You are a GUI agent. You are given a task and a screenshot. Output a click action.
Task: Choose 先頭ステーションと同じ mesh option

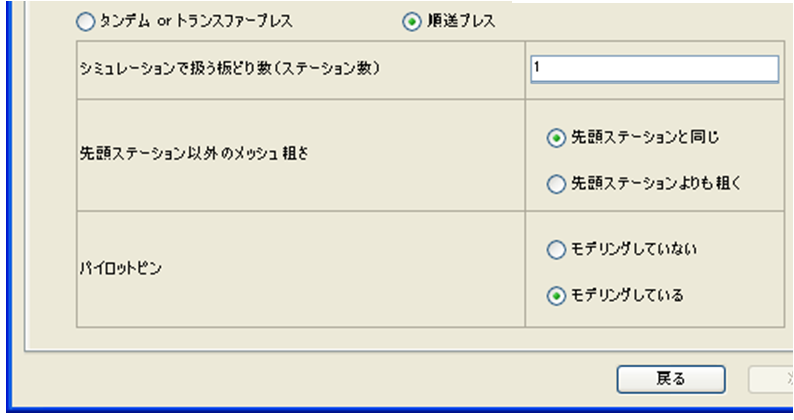(556, 138)
